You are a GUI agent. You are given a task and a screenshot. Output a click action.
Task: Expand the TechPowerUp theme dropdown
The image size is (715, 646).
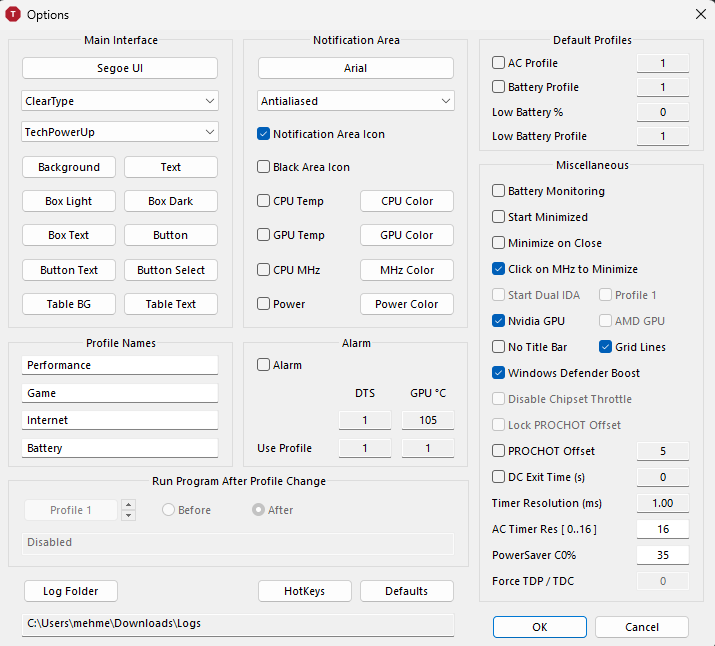tap(120, 132)
